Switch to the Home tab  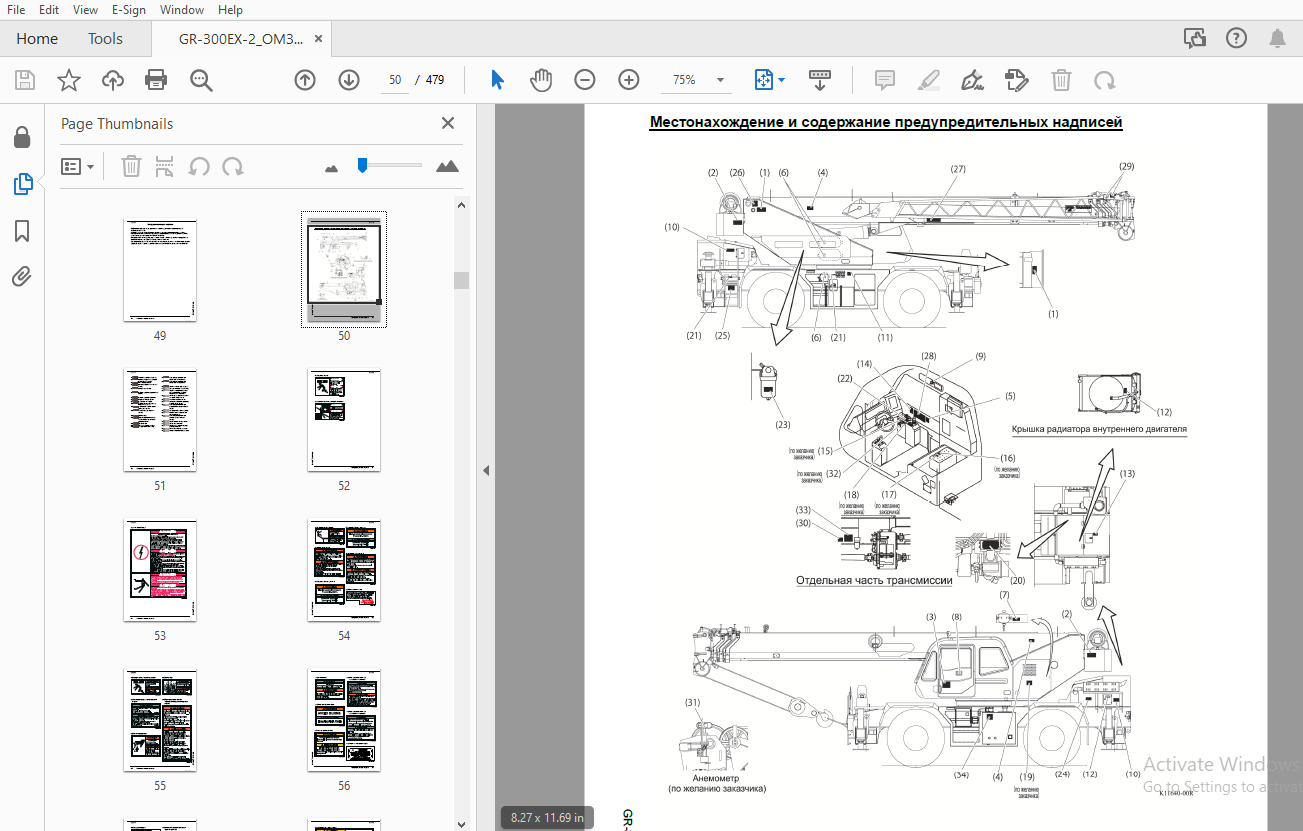click(37, 39)
